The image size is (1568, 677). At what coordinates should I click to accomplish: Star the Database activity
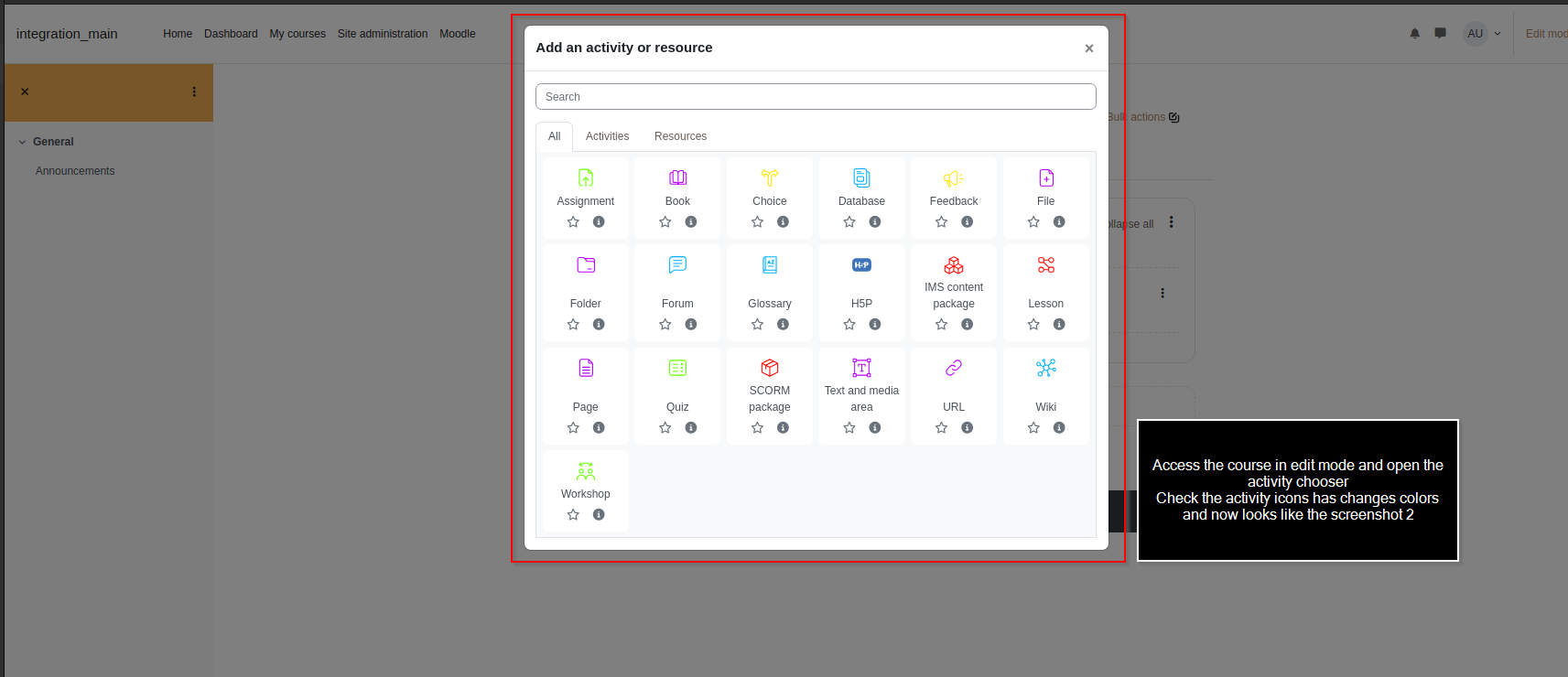(x=849, y=222)
